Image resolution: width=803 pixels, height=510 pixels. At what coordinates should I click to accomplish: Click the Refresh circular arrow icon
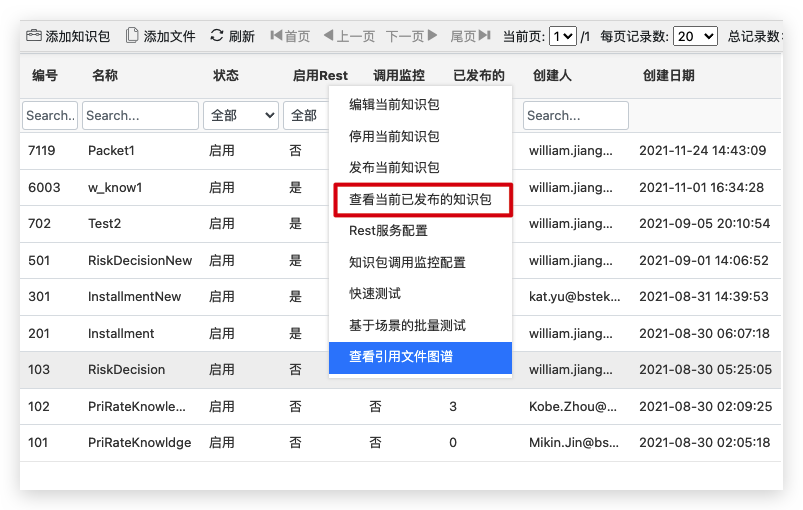[x=217, y=36]
